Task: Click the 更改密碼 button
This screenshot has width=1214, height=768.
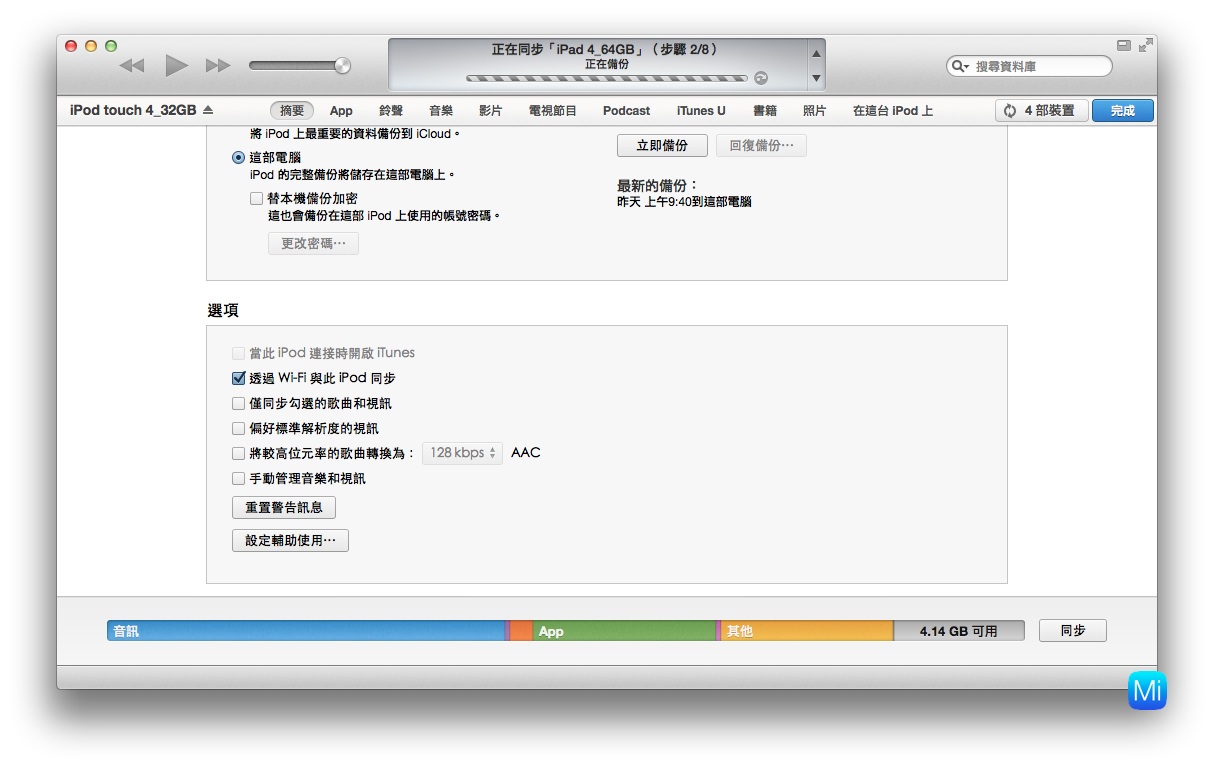Action: (x=313, y=243)
